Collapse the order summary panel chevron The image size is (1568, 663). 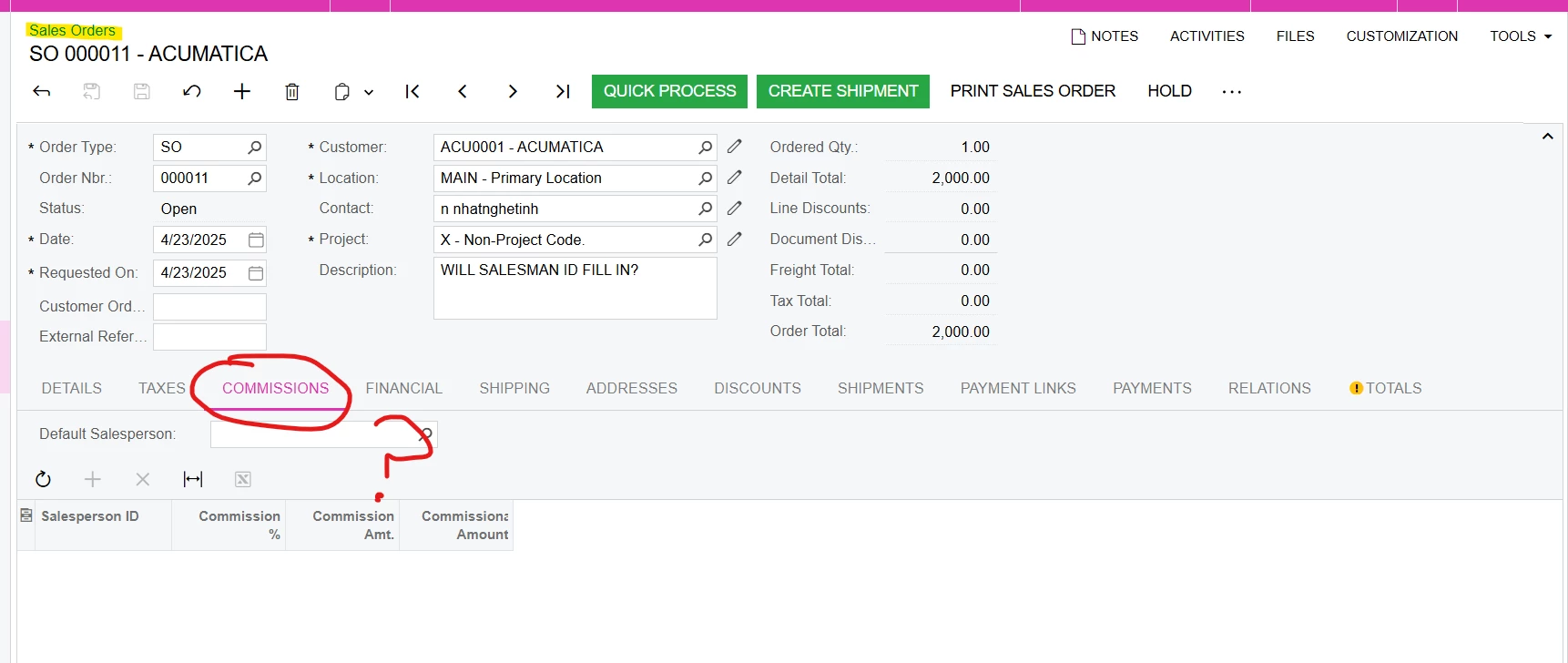1547,137
